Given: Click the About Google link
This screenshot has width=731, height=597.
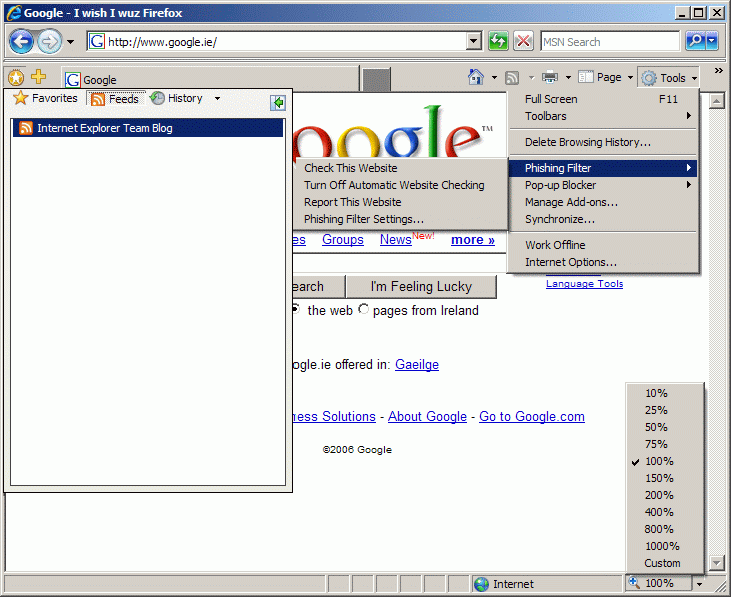Looking at the screenshot, I should 428,417.
